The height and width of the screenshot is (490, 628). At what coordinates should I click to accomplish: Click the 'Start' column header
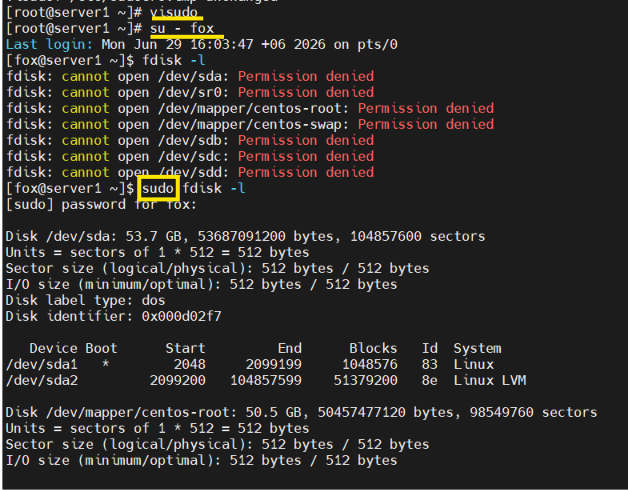click(x=185, y=348)
